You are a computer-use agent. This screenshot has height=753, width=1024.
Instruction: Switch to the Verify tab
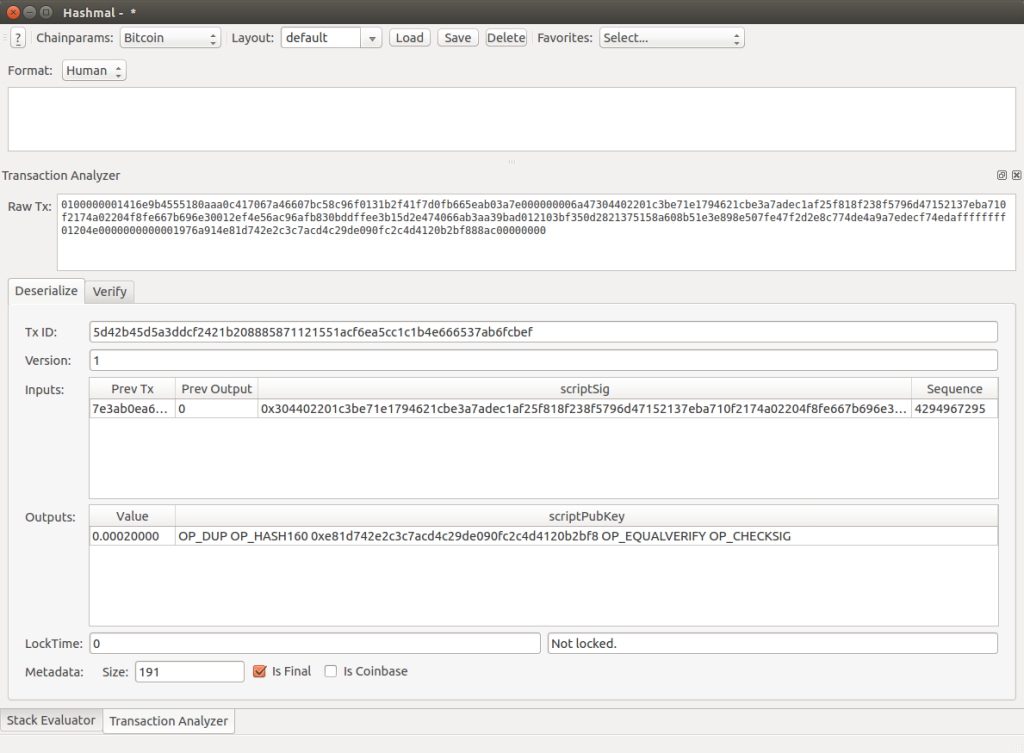click(110, 291)
